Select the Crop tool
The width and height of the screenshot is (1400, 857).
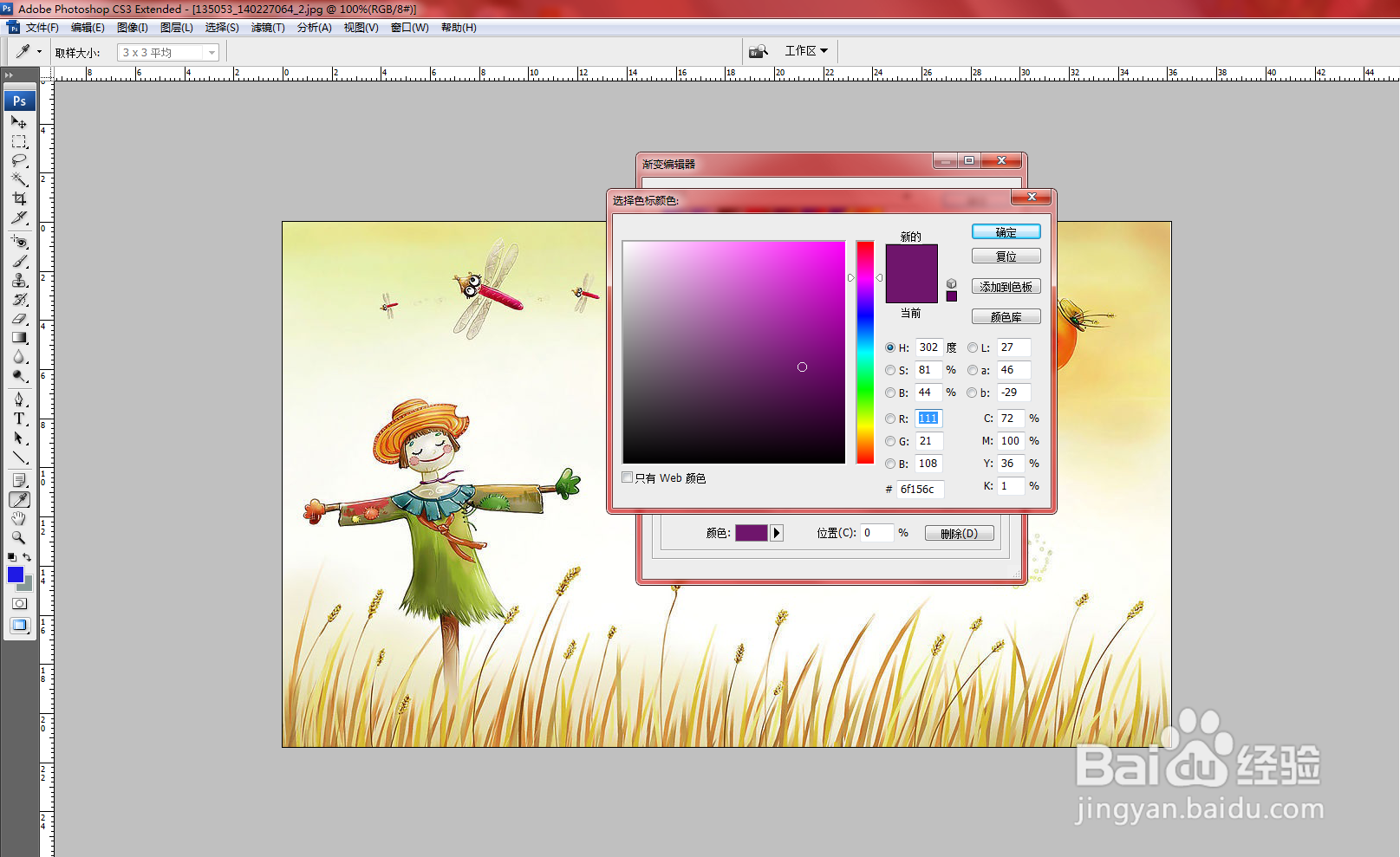click(x=19, y=198)
